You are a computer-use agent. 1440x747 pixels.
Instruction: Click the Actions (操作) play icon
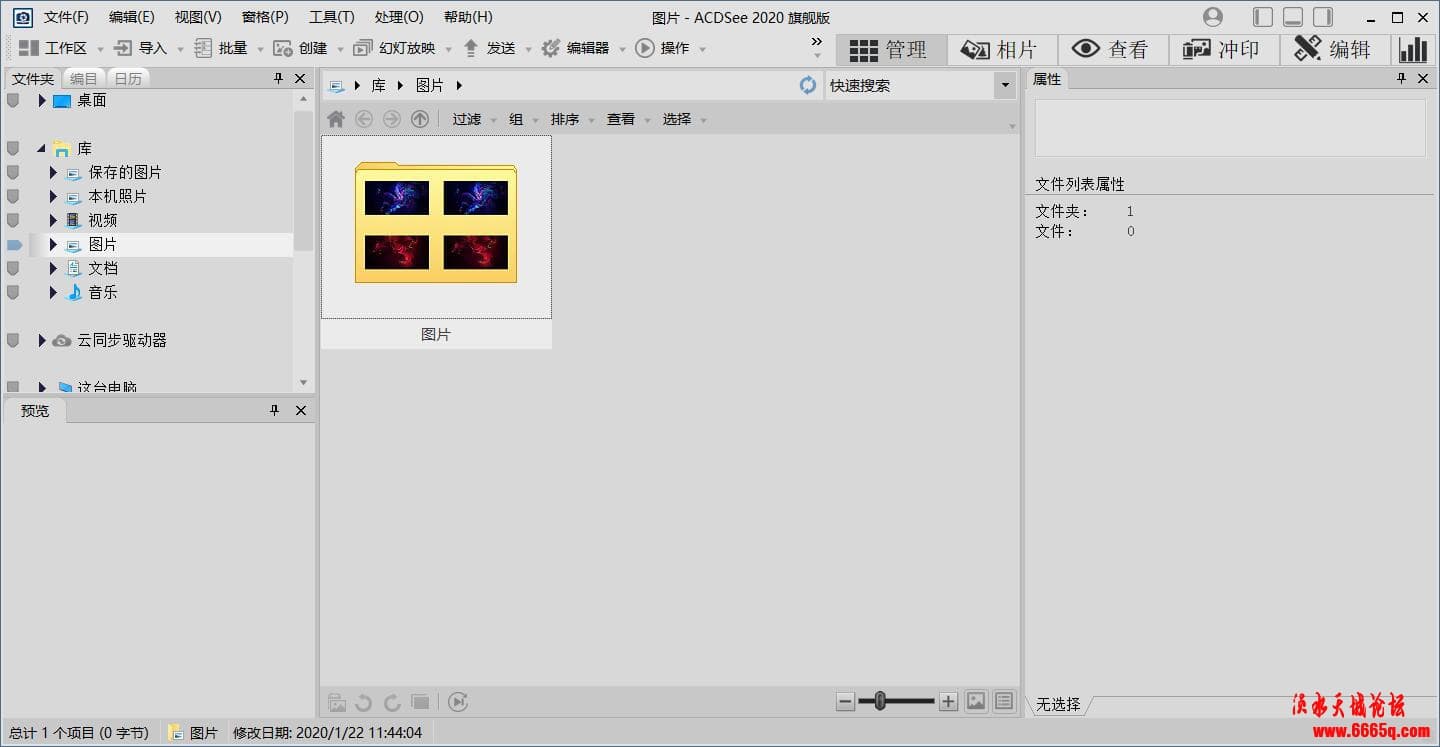coord(645,48)
